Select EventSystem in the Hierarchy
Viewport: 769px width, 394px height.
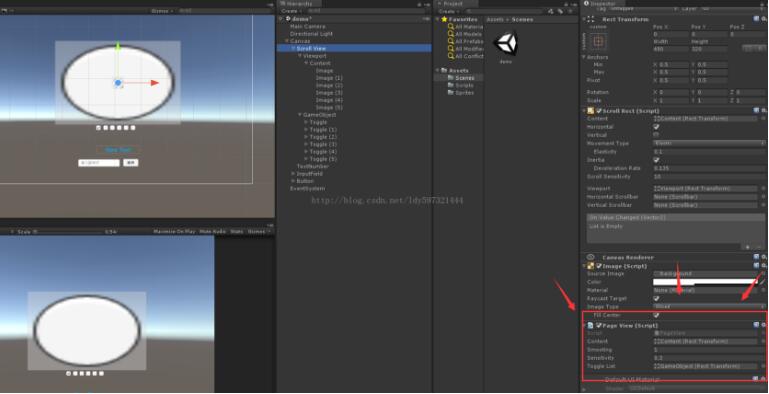tap(307, 188)
